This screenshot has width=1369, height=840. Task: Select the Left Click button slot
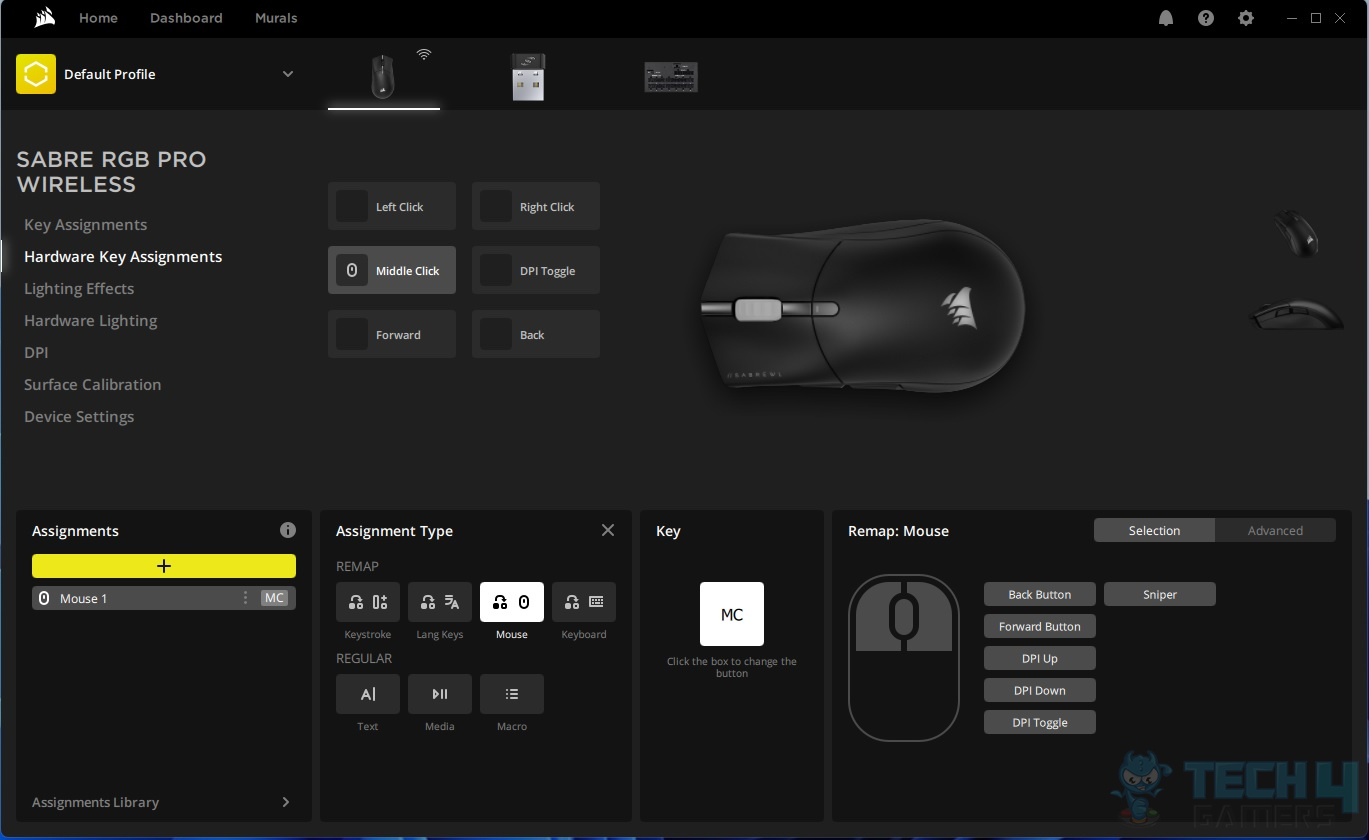coord(392,206)
